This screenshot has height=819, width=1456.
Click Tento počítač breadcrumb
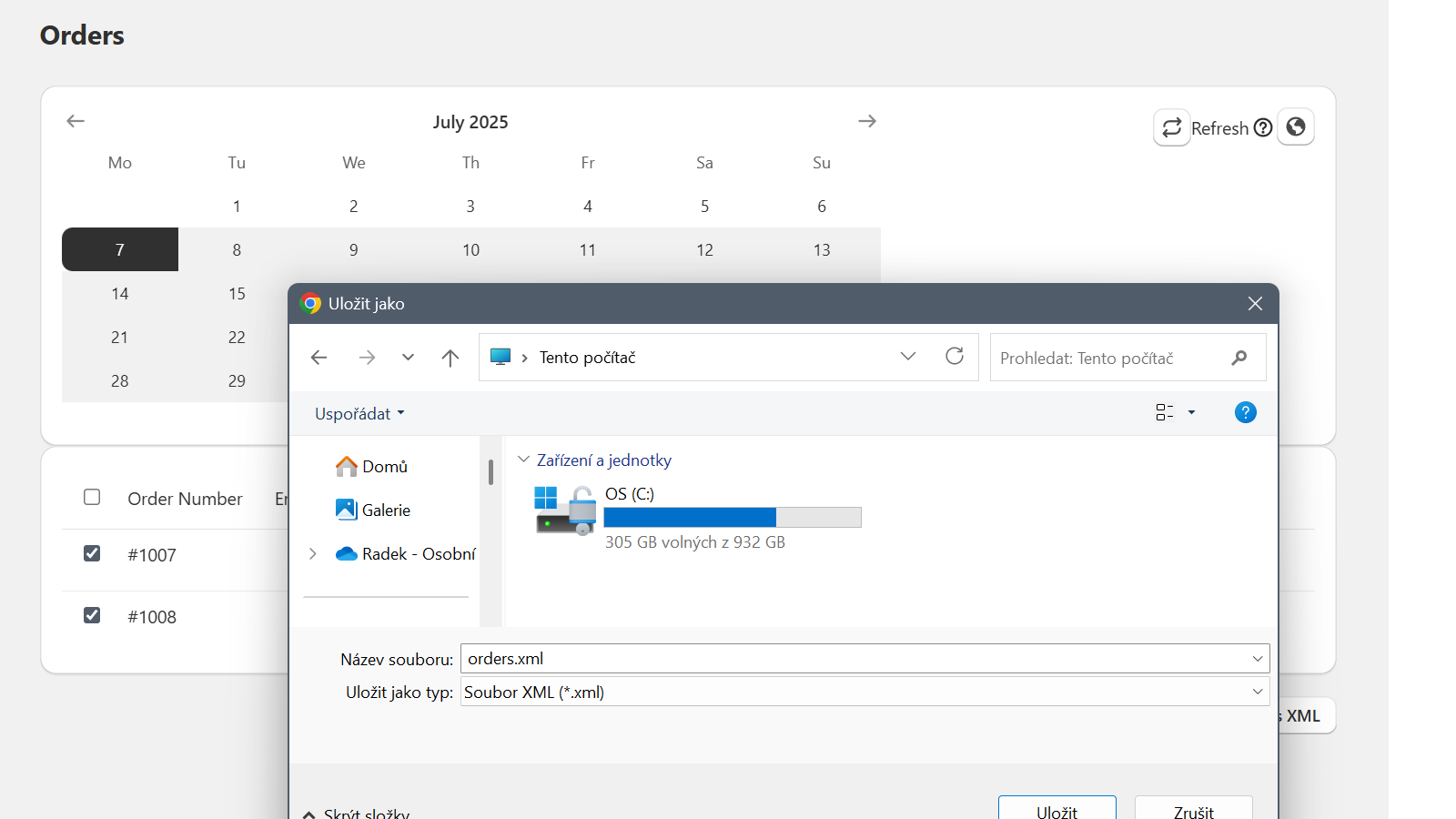point(587,358)
